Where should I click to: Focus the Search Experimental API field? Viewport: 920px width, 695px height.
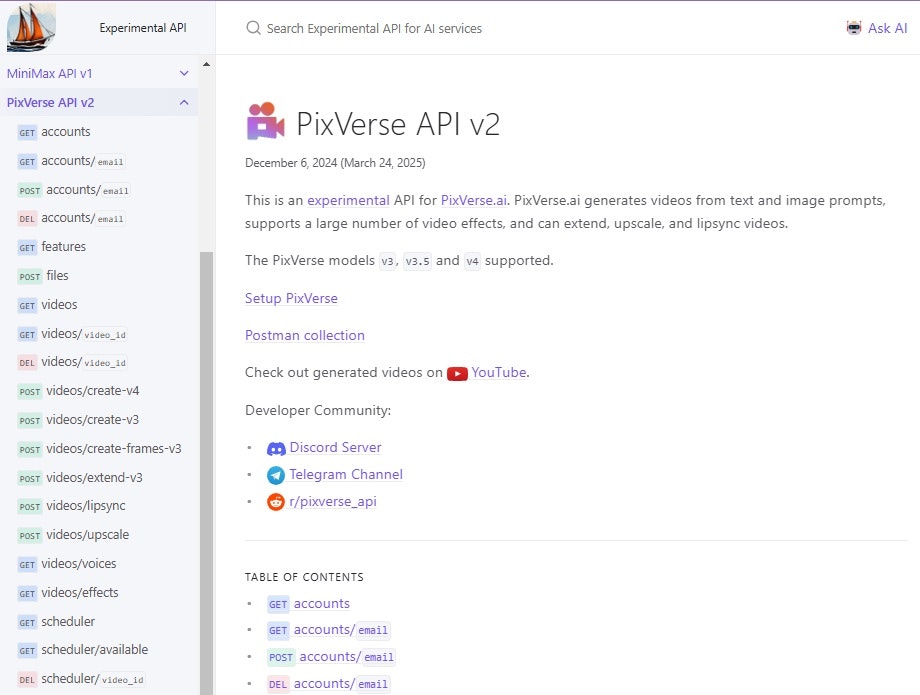(x=374, y=28)
